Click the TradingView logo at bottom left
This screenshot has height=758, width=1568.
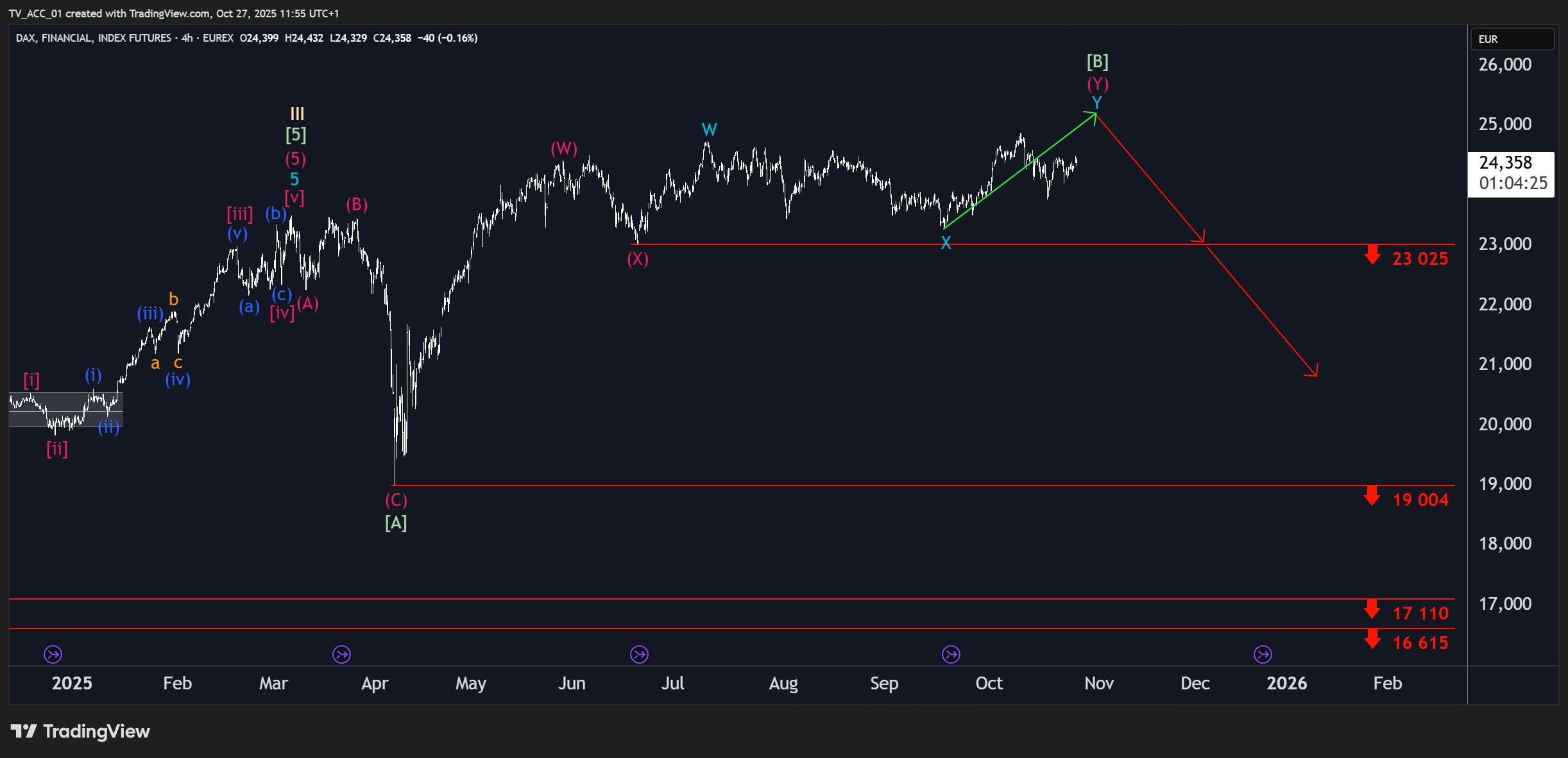80,731
